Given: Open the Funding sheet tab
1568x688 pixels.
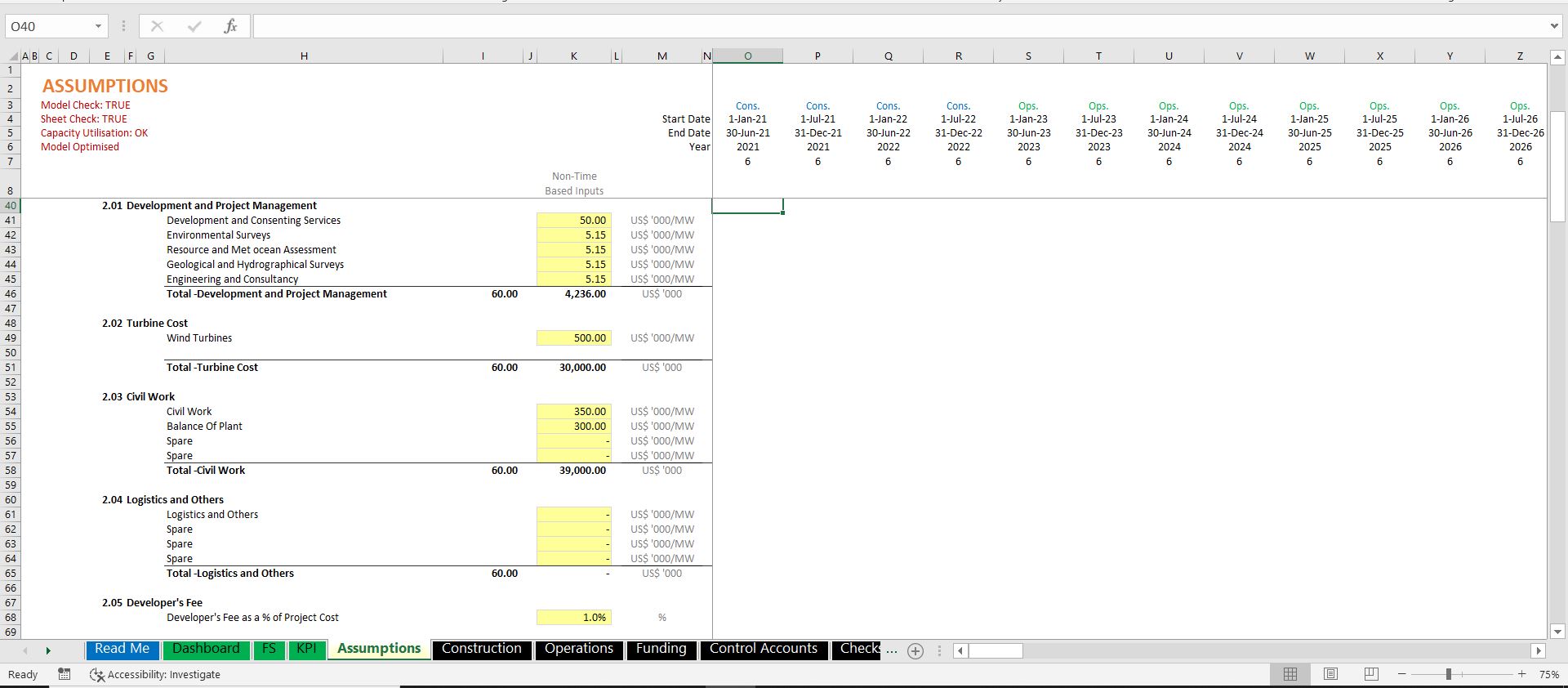Looking at the screenshot, I should 661,649.
